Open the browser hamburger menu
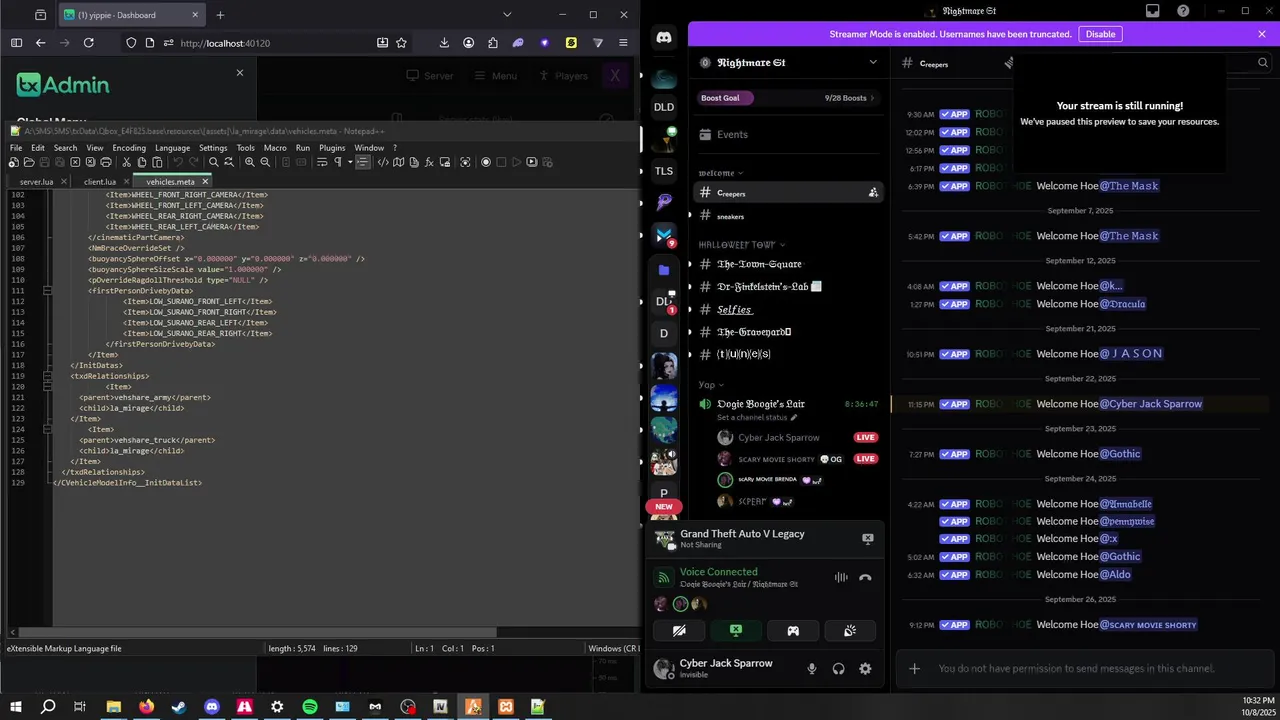Screen dimensions: 1280x720 pos(623,43)
